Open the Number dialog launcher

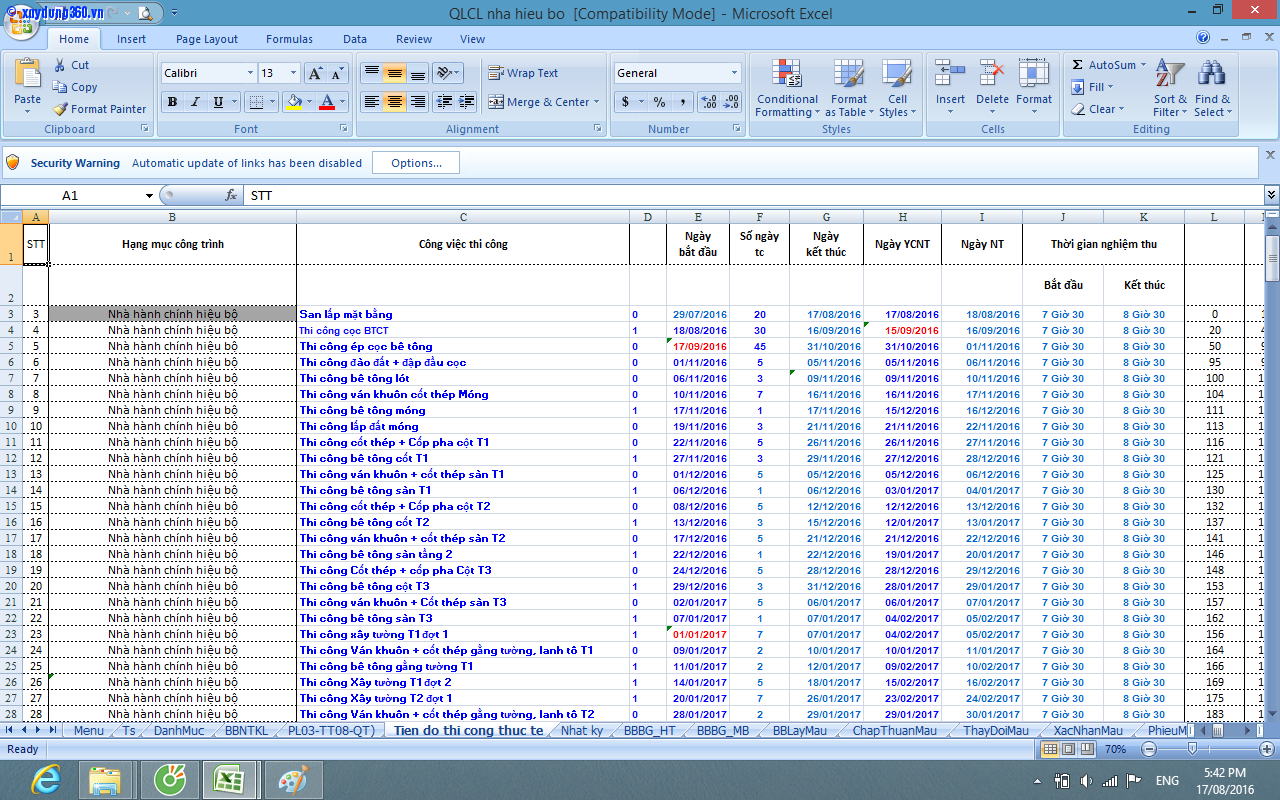click(737, 129)
